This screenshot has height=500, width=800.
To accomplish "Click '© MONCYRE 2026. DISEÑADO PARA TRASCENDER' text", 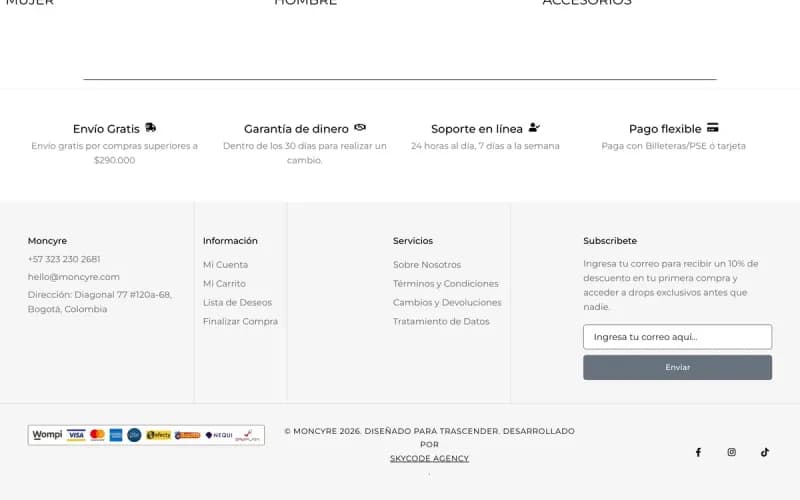I will (391, 431).
